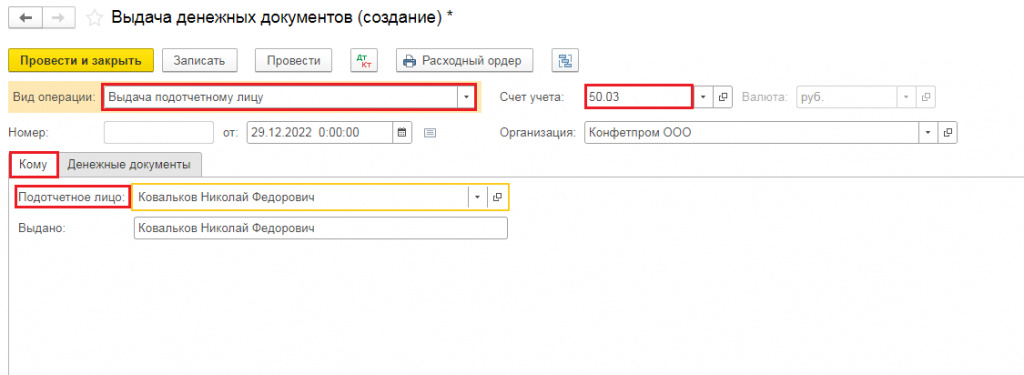
Task: Click Провести и закрыть
Action: tap(81, 60)
